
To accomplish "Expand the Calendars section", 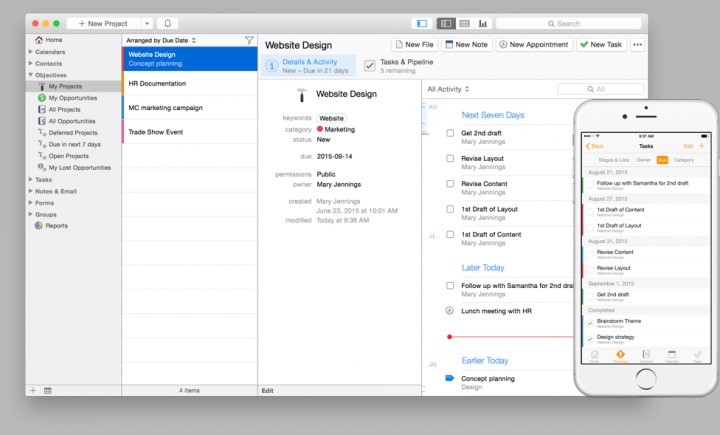I will pos(31,51).
